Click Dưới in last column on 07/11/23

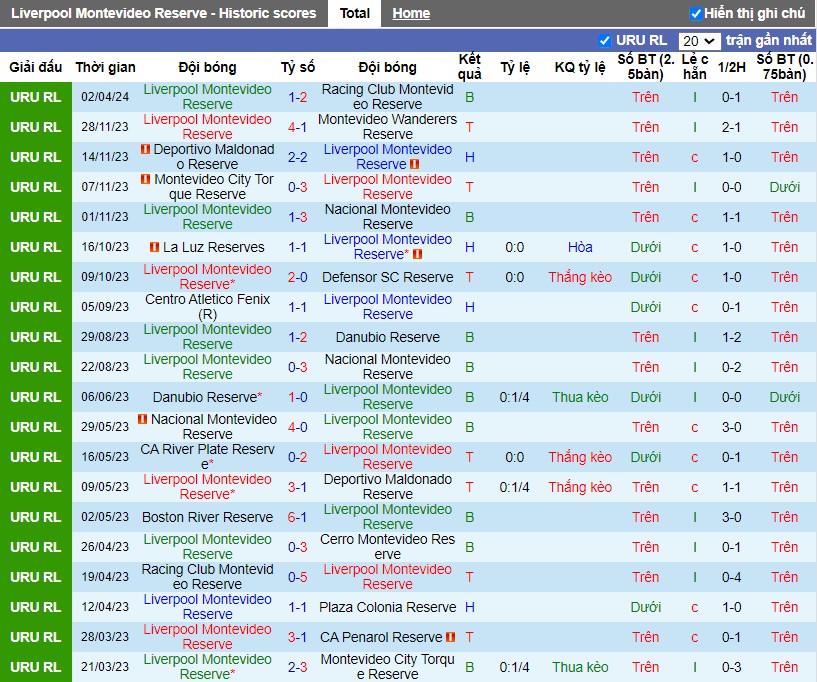point(784,187)
